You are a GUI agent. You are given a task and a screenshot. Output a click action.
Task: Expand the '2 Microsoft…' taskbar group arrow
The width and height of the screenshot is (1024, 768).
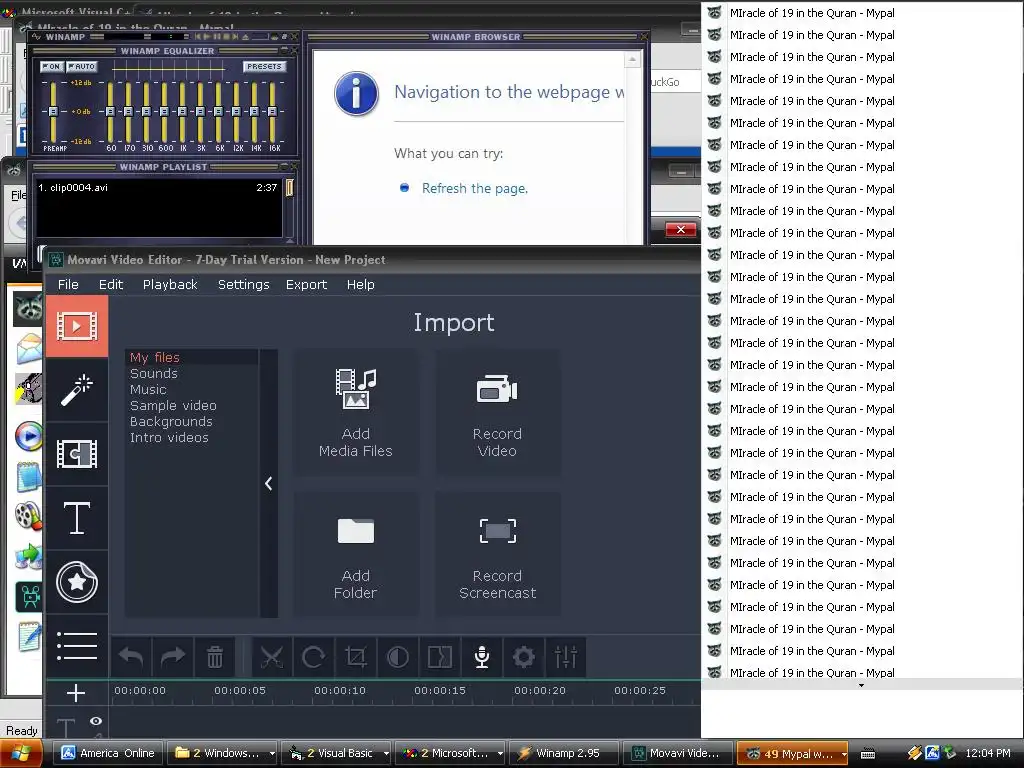(x=500, y=753)
